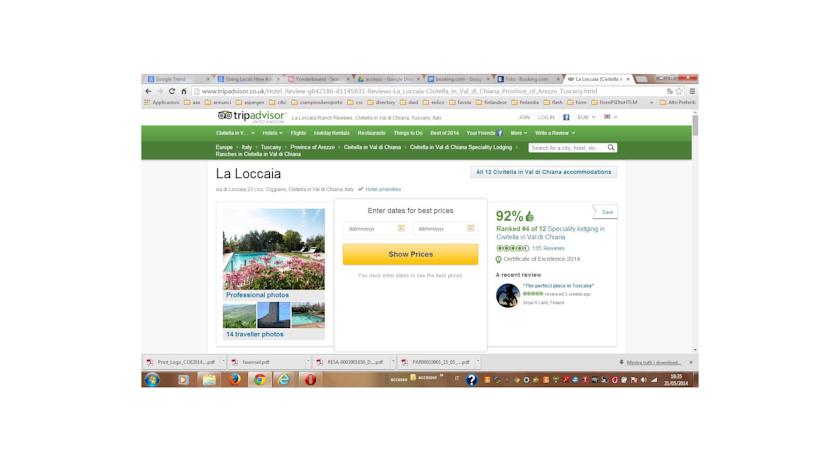
Task: Click the search magnifier icon
Action: click(x=611, y=147)
